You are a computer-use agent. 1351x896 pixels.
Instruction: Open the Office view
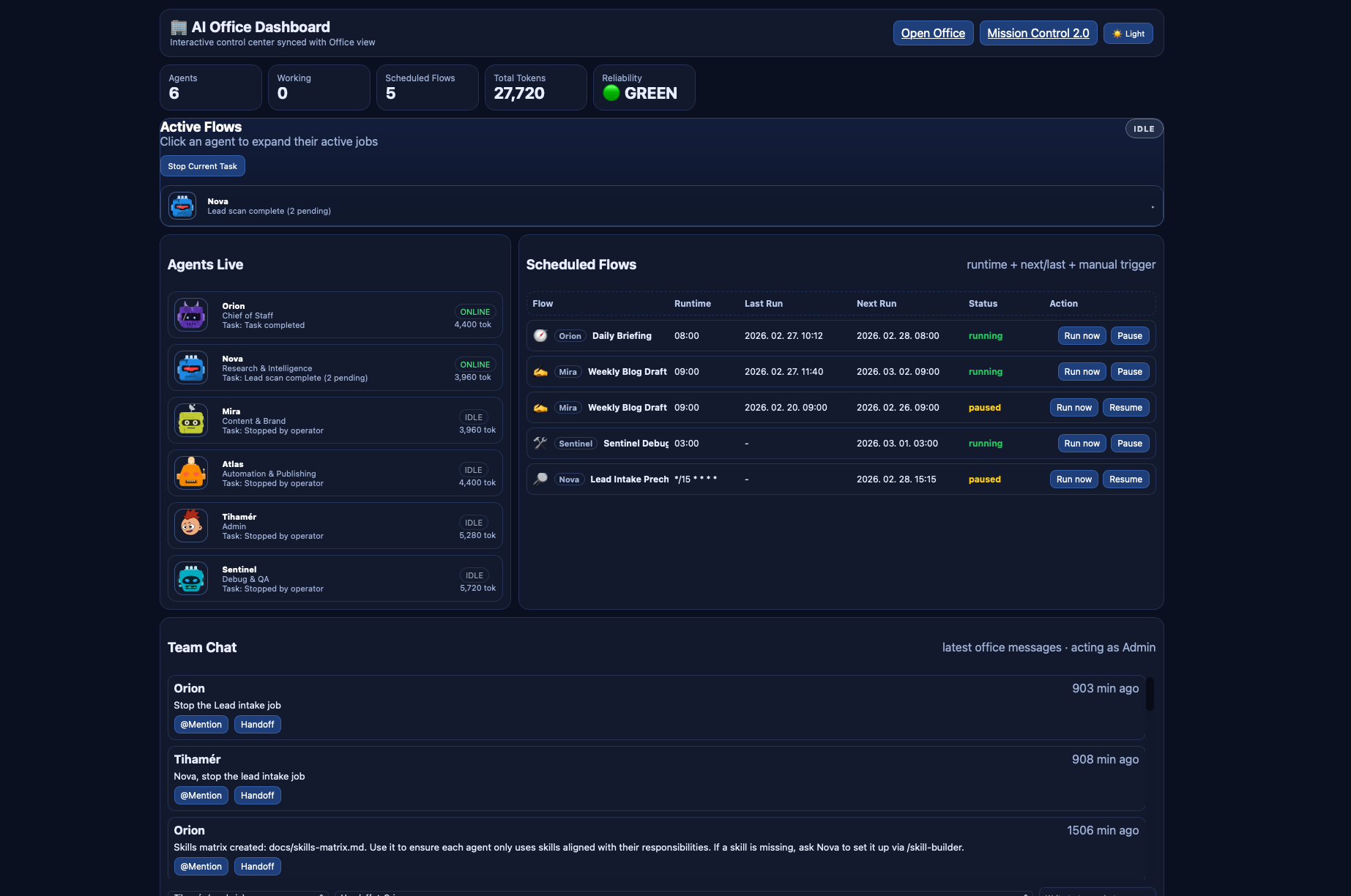(933, 33)
